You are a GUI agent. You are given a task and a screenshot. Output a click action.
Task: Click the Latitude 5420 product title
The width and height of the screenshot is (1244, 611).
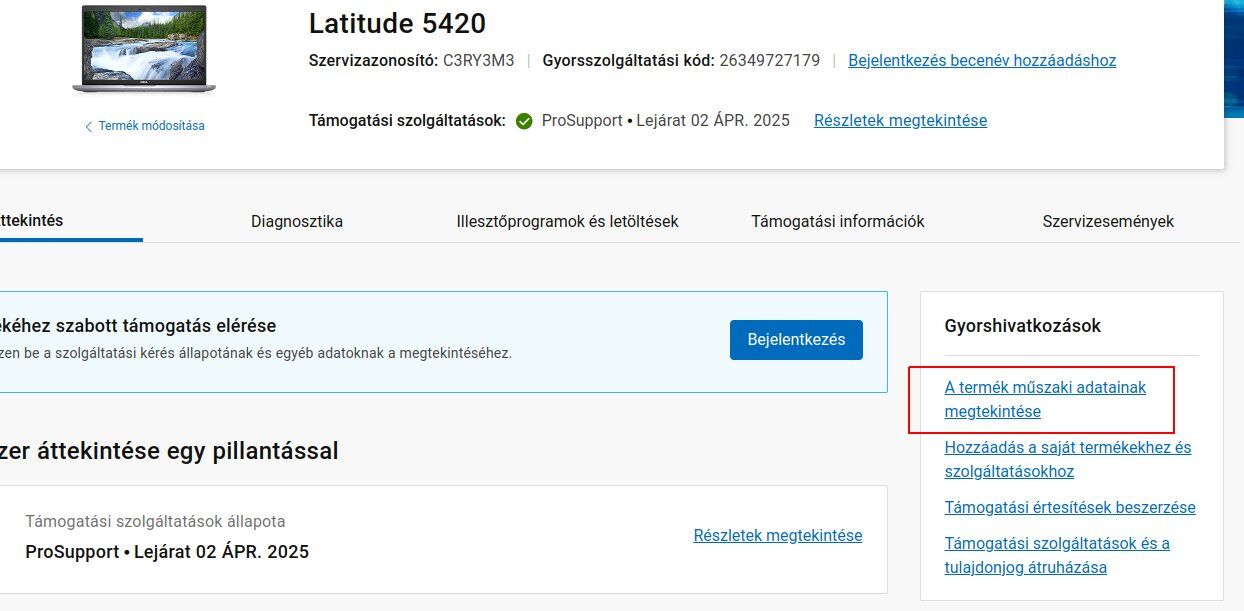(x=397, y=23)
